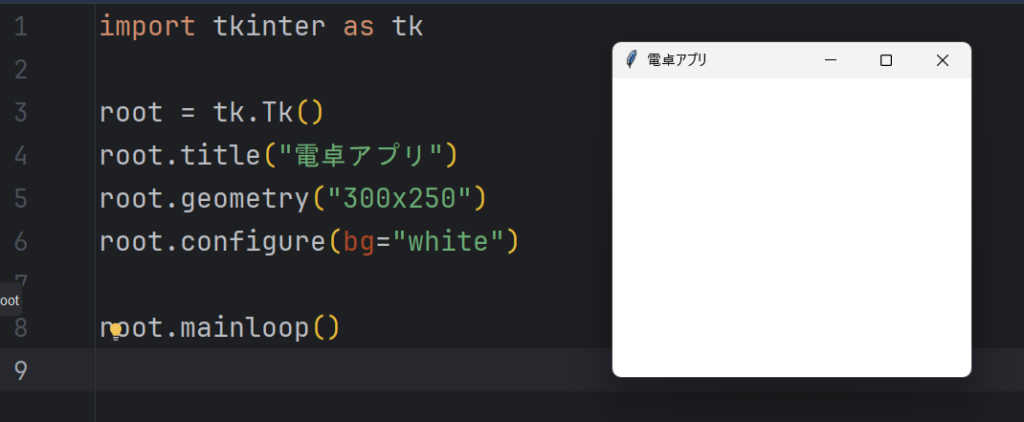
Task: Click the "white" string on line 6
Action: point(447,242)
